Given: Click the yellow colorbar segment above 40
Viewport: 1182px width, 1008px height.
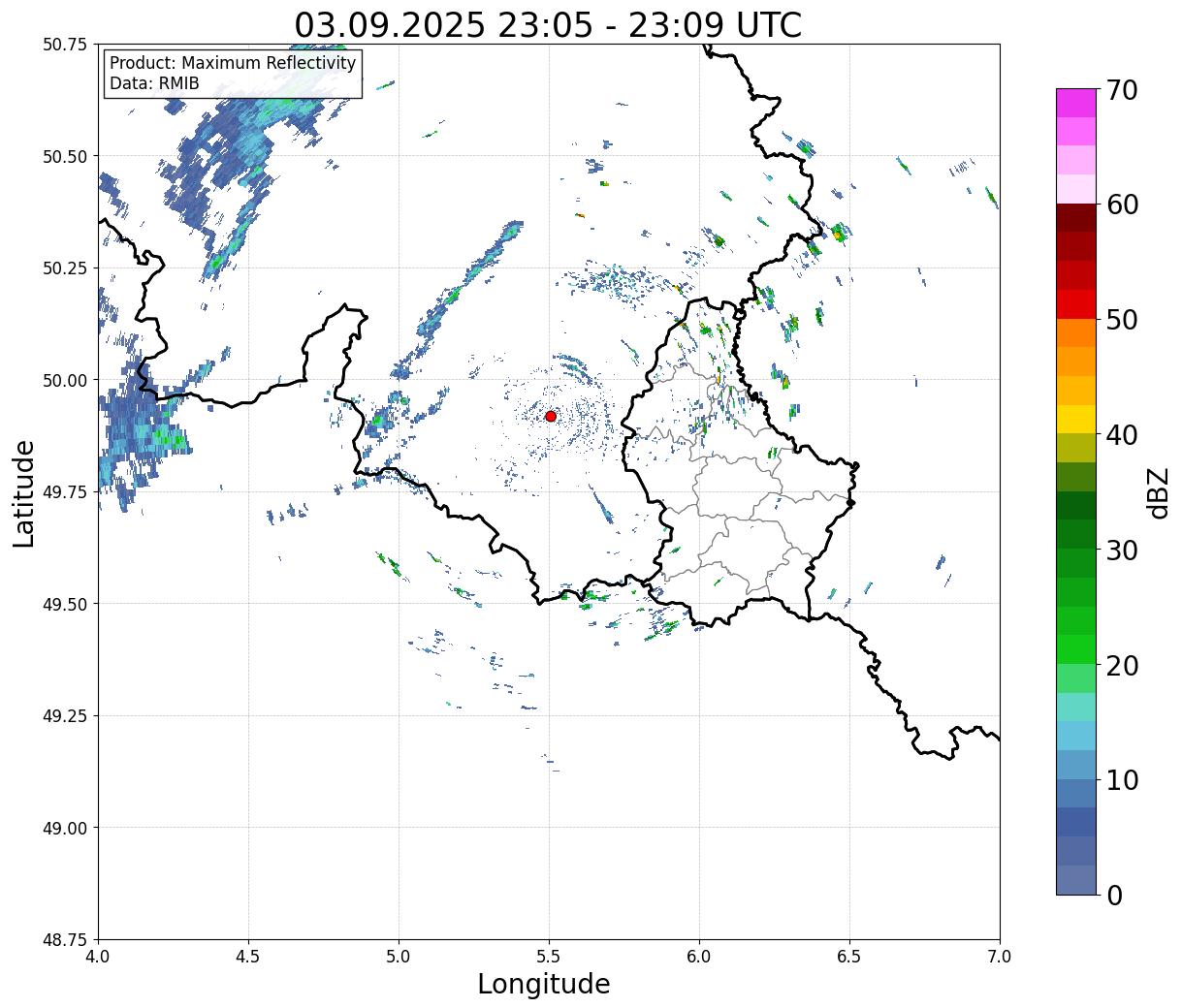Looking at the screenshot, I should [x=1076, y=420].
